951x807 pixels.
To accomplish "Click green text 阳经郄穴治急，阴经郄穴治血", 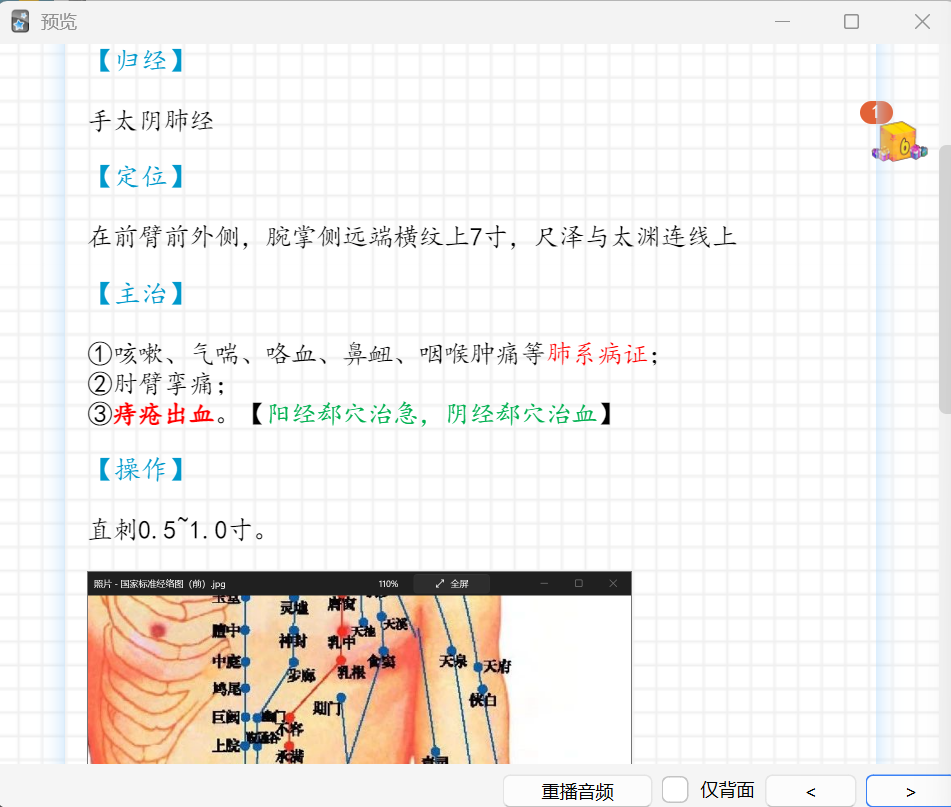I will tap(432, 414).
